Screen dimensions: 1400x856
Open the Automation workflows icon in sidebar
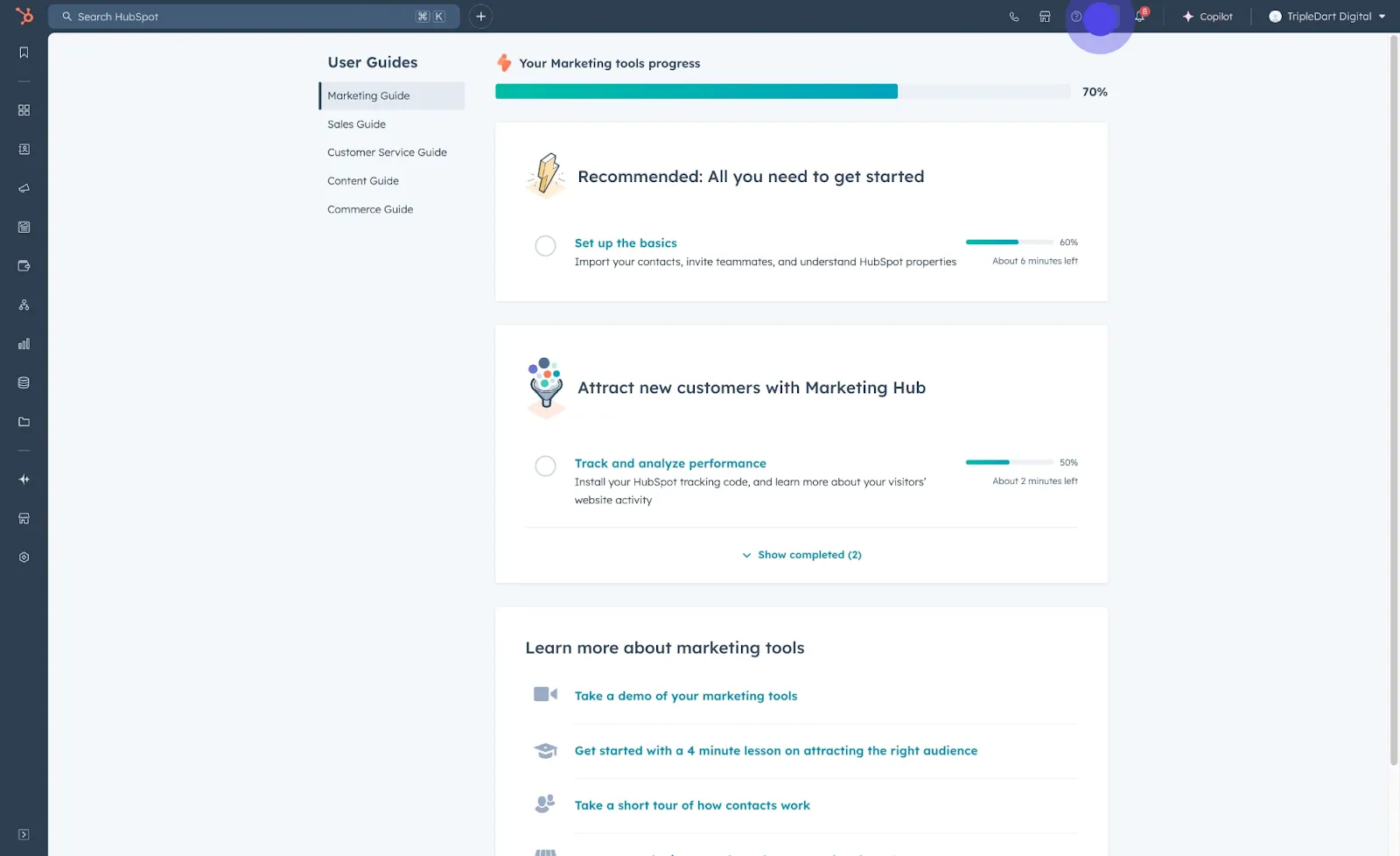click(x=24, y=305)
